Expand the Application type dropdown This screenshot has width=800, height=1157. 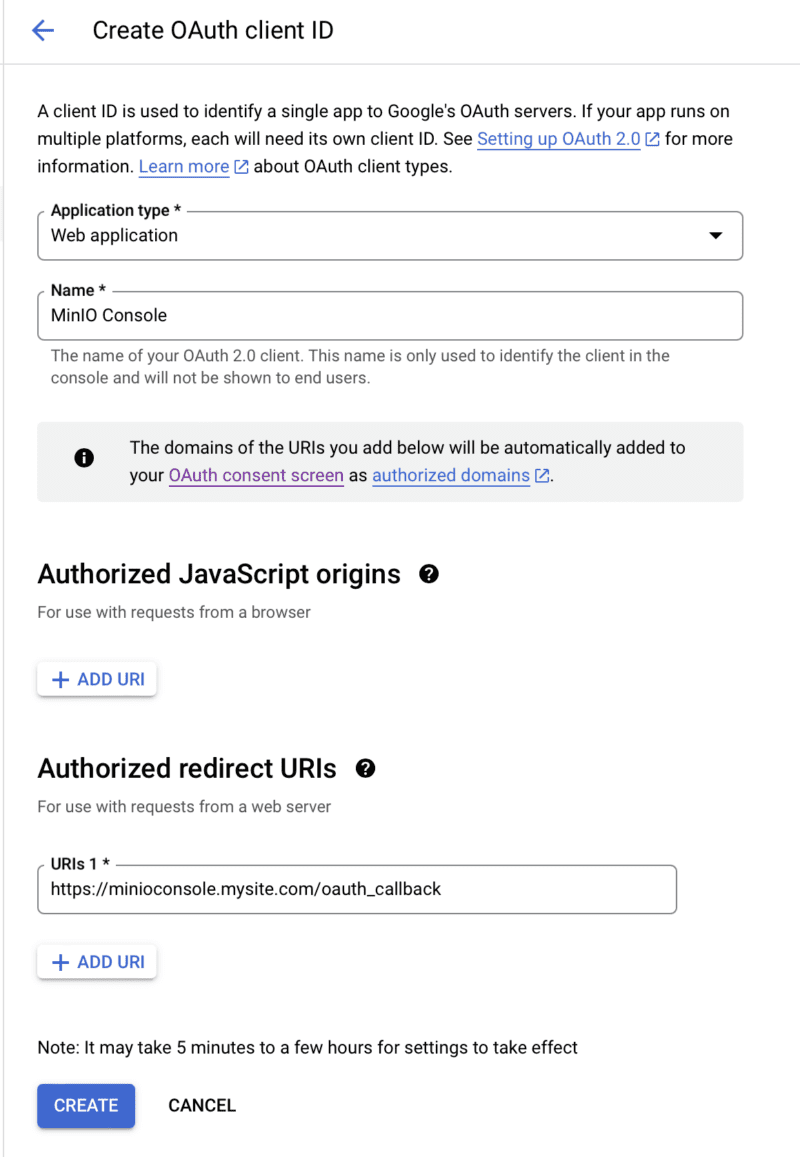[x=390, y=236]
